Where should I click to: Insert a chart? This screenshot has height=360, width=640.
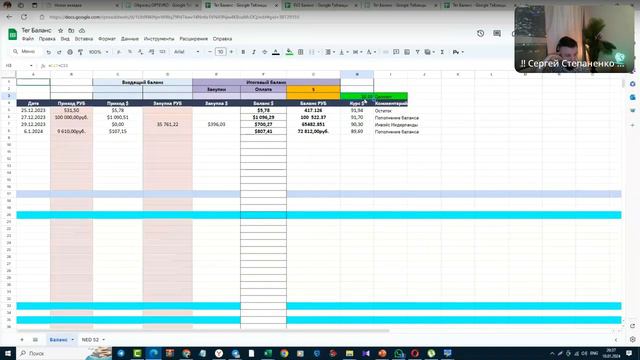point(407,52)
